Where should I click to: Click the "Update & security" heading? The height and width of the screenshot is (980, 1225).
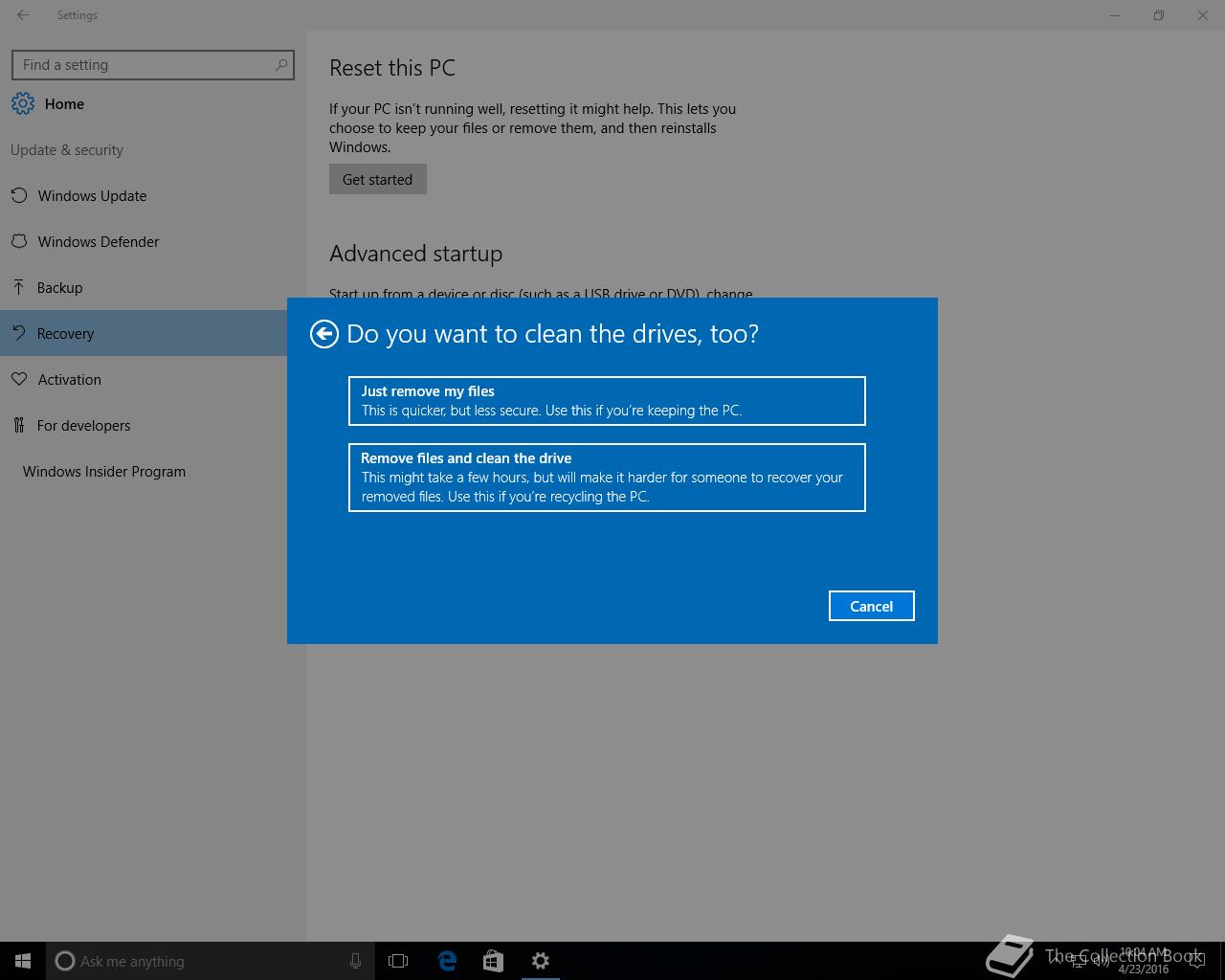[x=67, y=150]
